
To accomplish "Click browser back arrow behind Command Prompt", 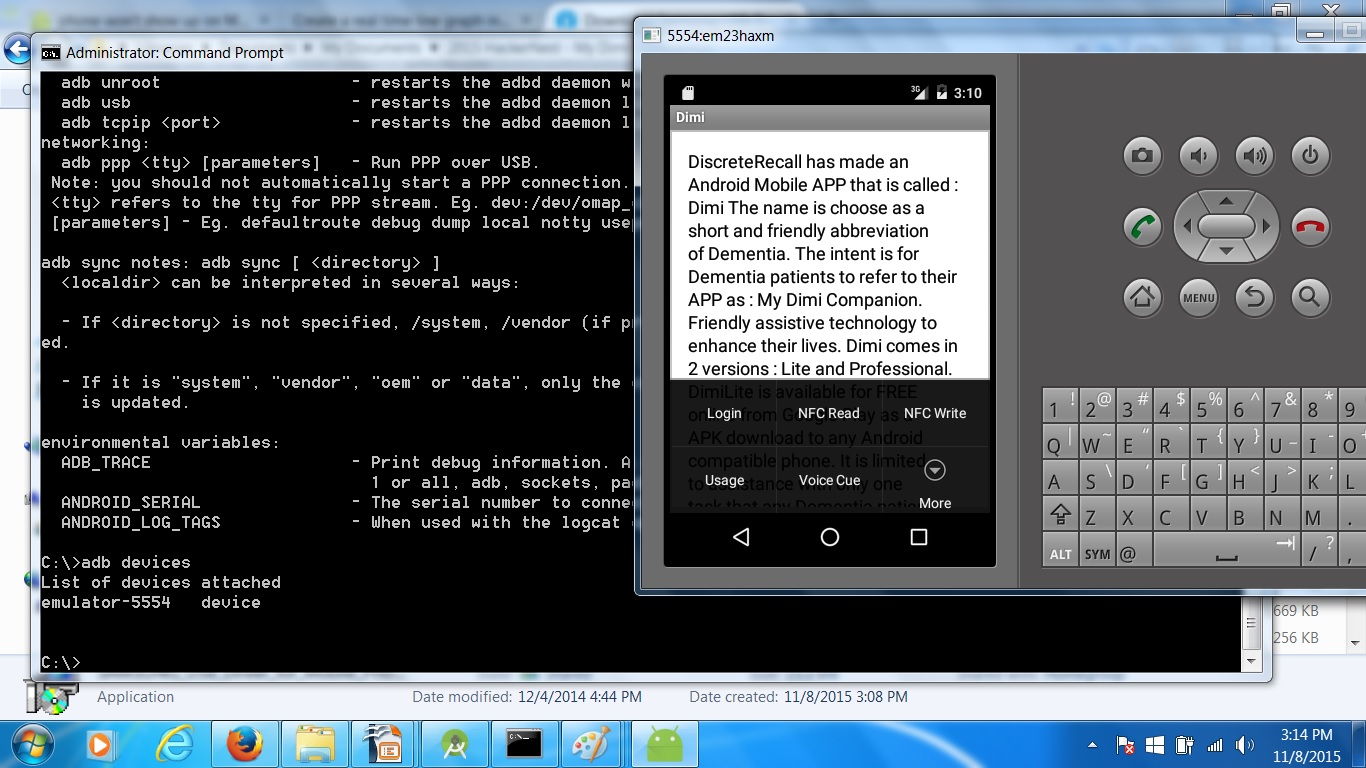I will (x=17, y=48).
